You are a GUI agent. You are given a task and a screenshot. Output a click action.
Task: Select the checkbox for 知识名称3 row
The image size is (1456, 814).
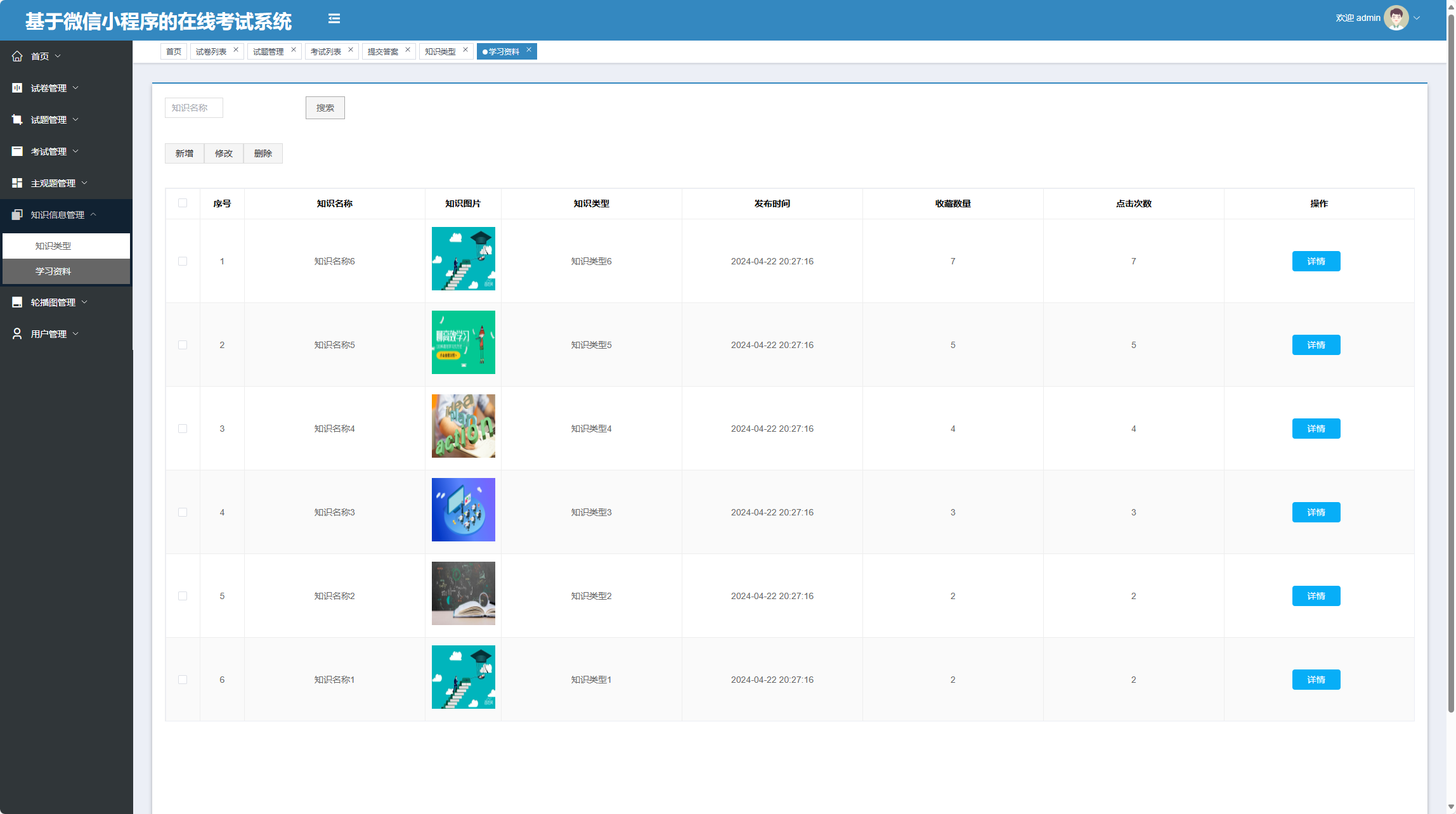point(183,512)
